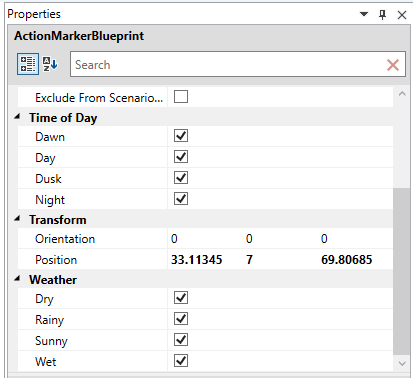Viewport: 413px width, 378px height.
Task: Uncheck the Dusk checkbox
Action: (181, 178)
